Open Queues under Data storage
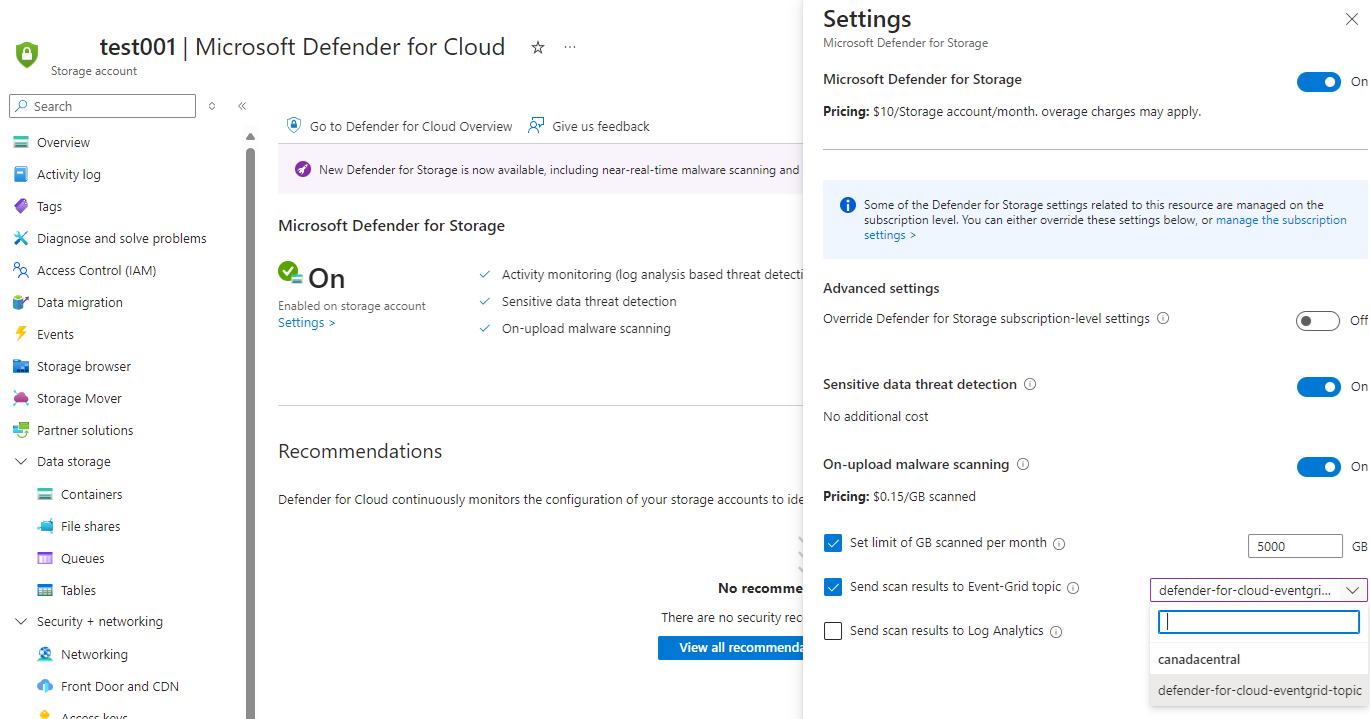 pyautogui.click(x=83, y=558)
